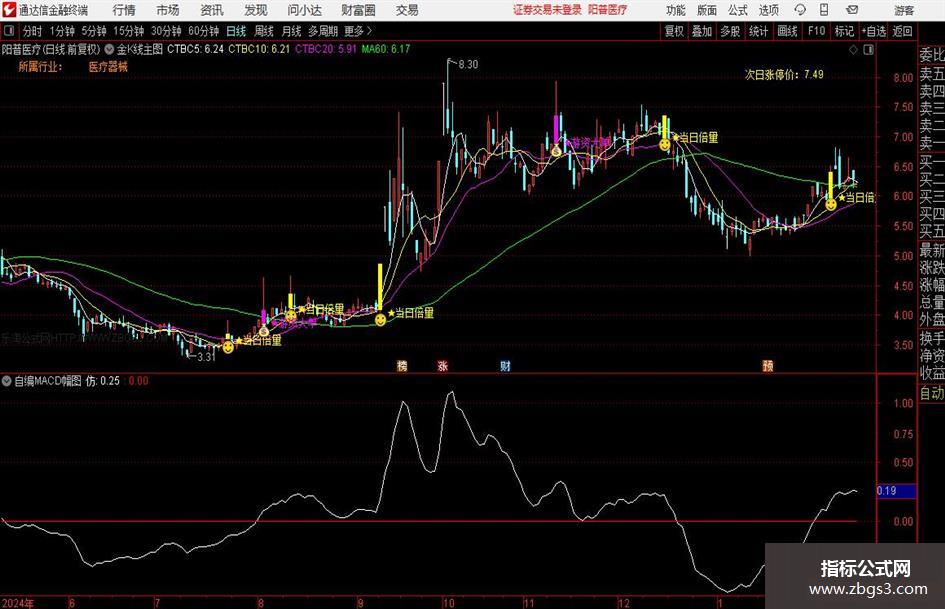Open the main chart indicator dropdown circle icon
Viewport: 945px width, 609px height.
coord(109,49)
